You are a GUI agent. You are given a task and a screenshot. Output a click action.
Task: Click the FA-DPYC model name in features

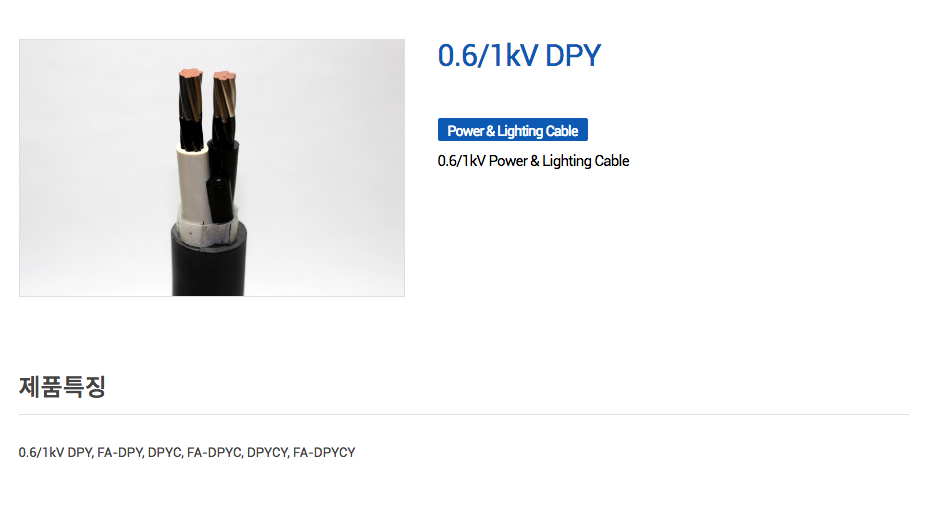click(214, 453)
